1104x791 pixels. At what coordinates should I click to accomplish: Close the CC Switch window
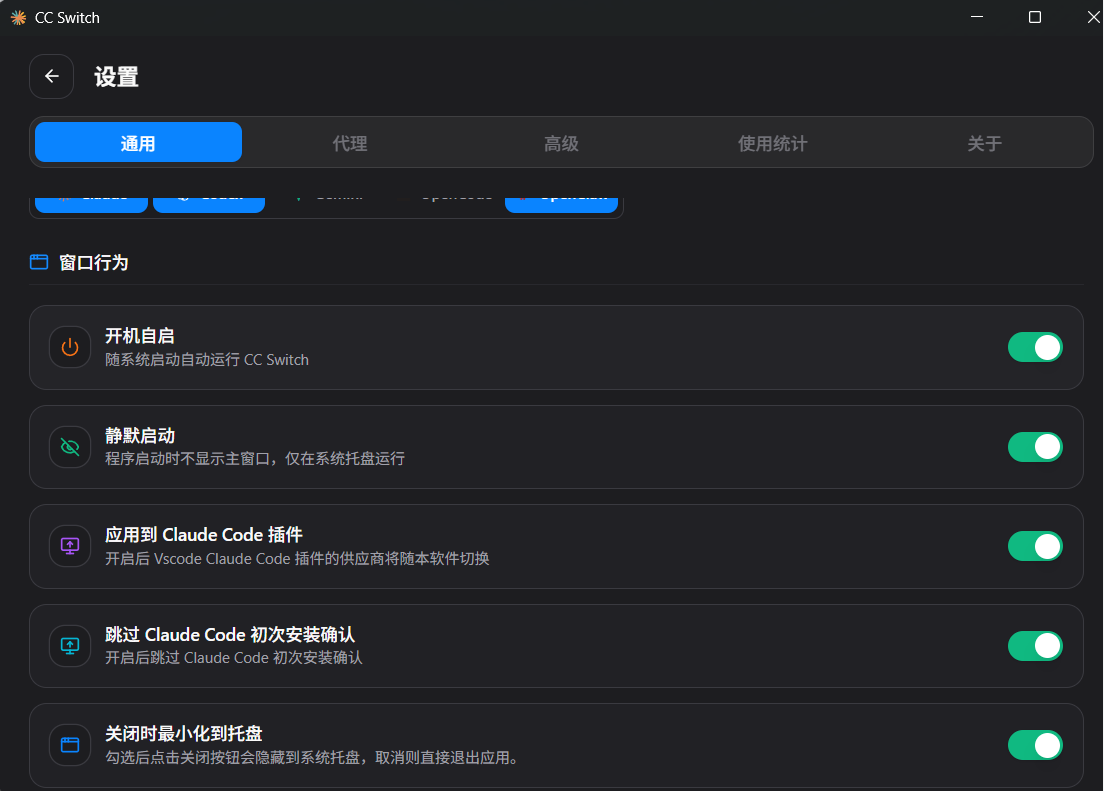[1093, 17]
